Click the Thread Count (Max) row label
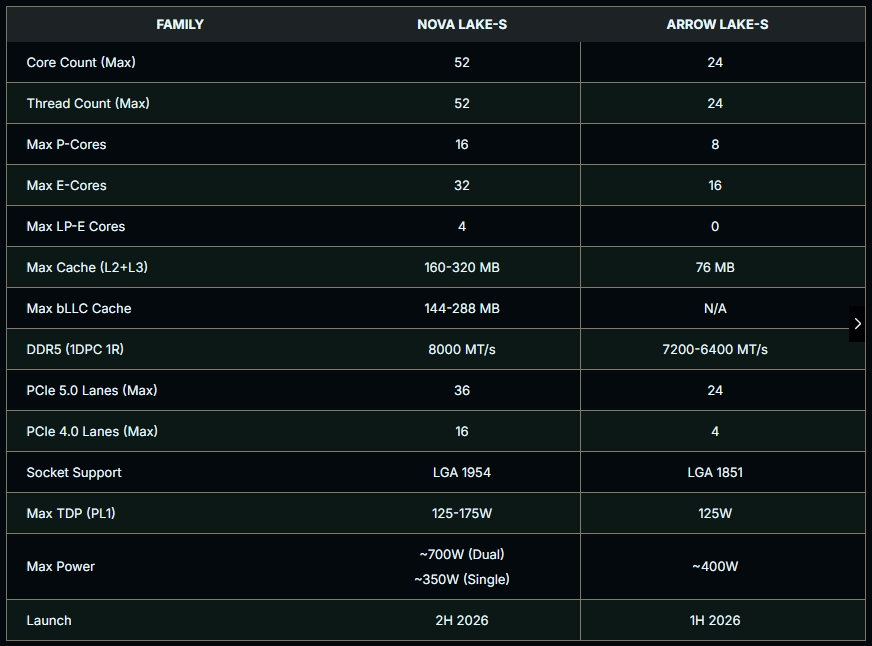The image size is (872, 646). coord(88,103)
